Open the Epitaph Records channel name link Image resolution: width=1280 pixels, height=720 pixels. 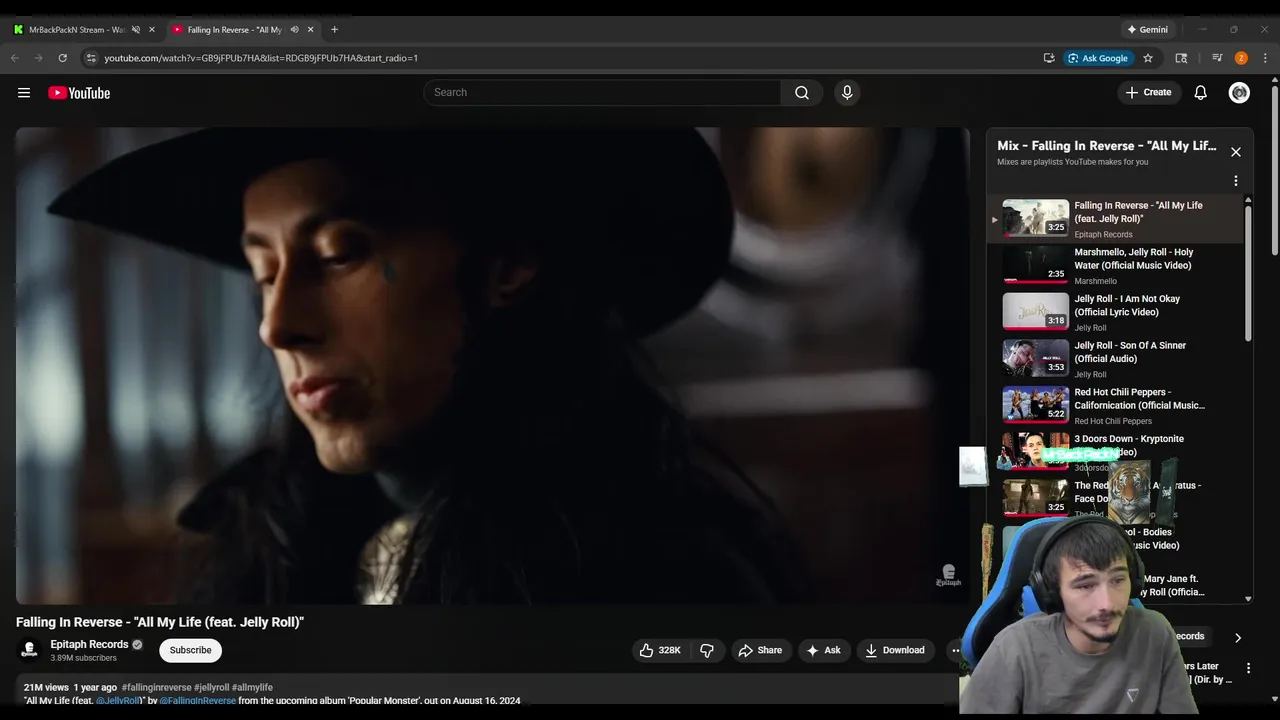(89, 644)
